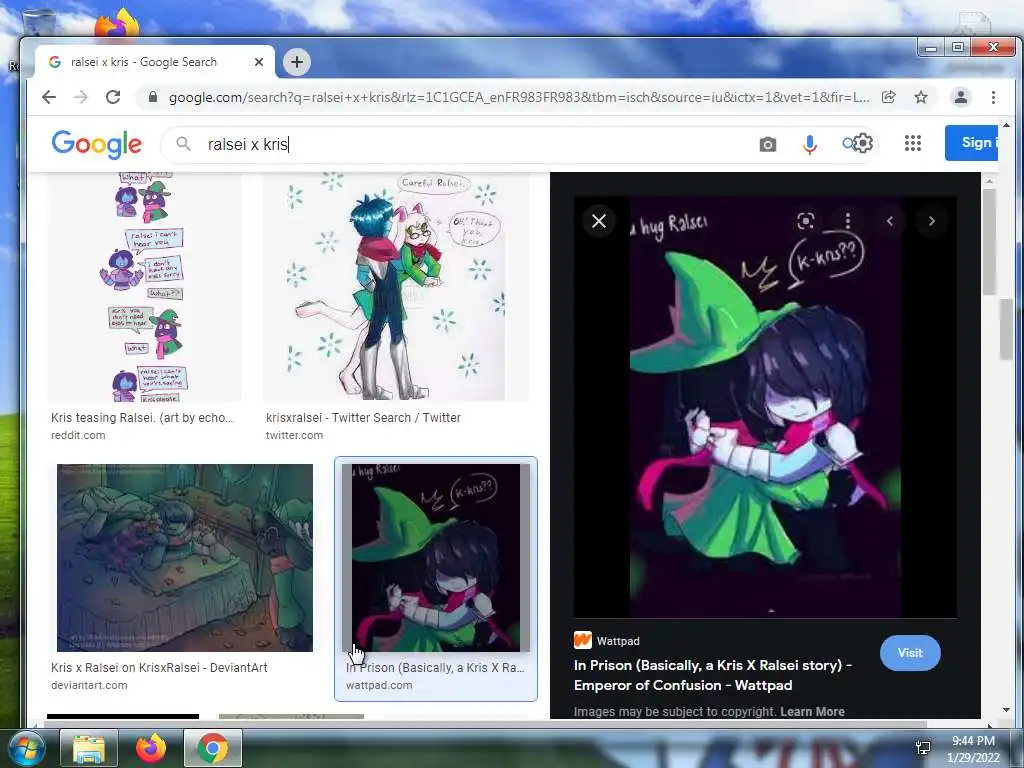1024x768 pixels.
Task: Click the browser forward arrow
Action: click(x=81, y=97)
